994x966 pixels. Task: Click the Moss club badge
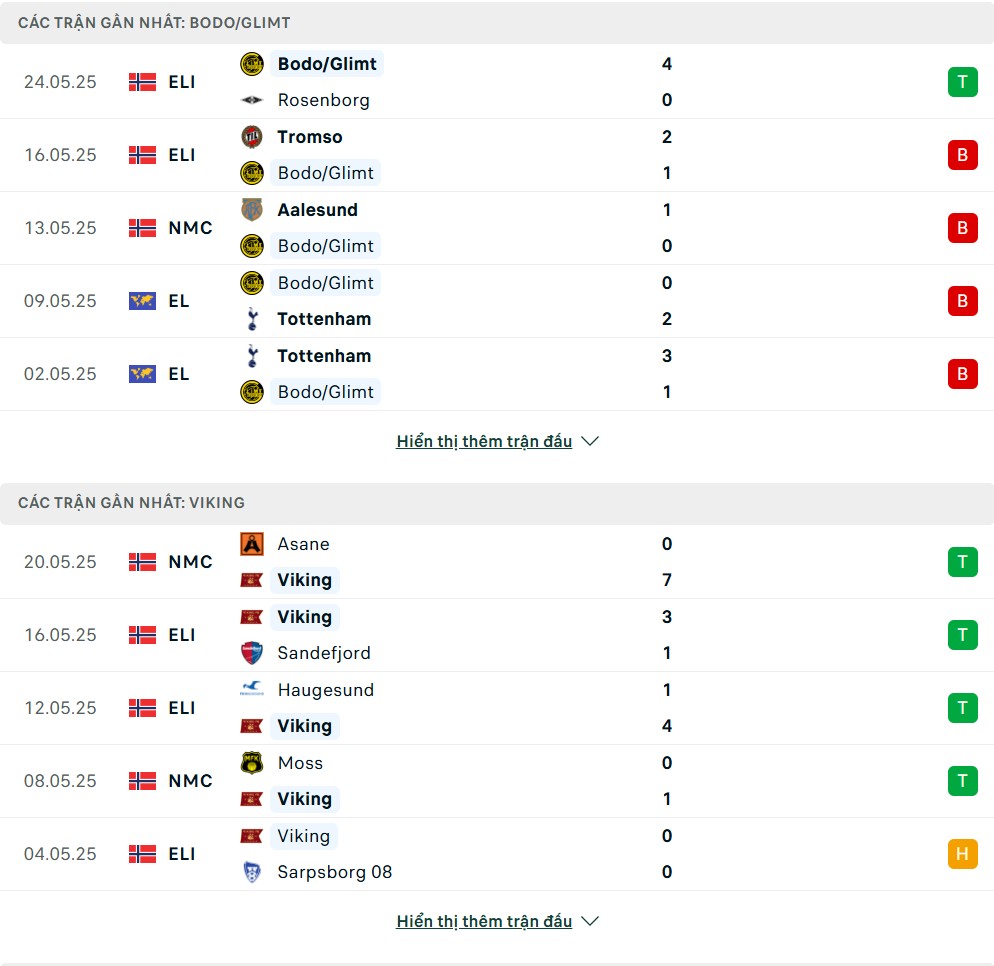252,763
